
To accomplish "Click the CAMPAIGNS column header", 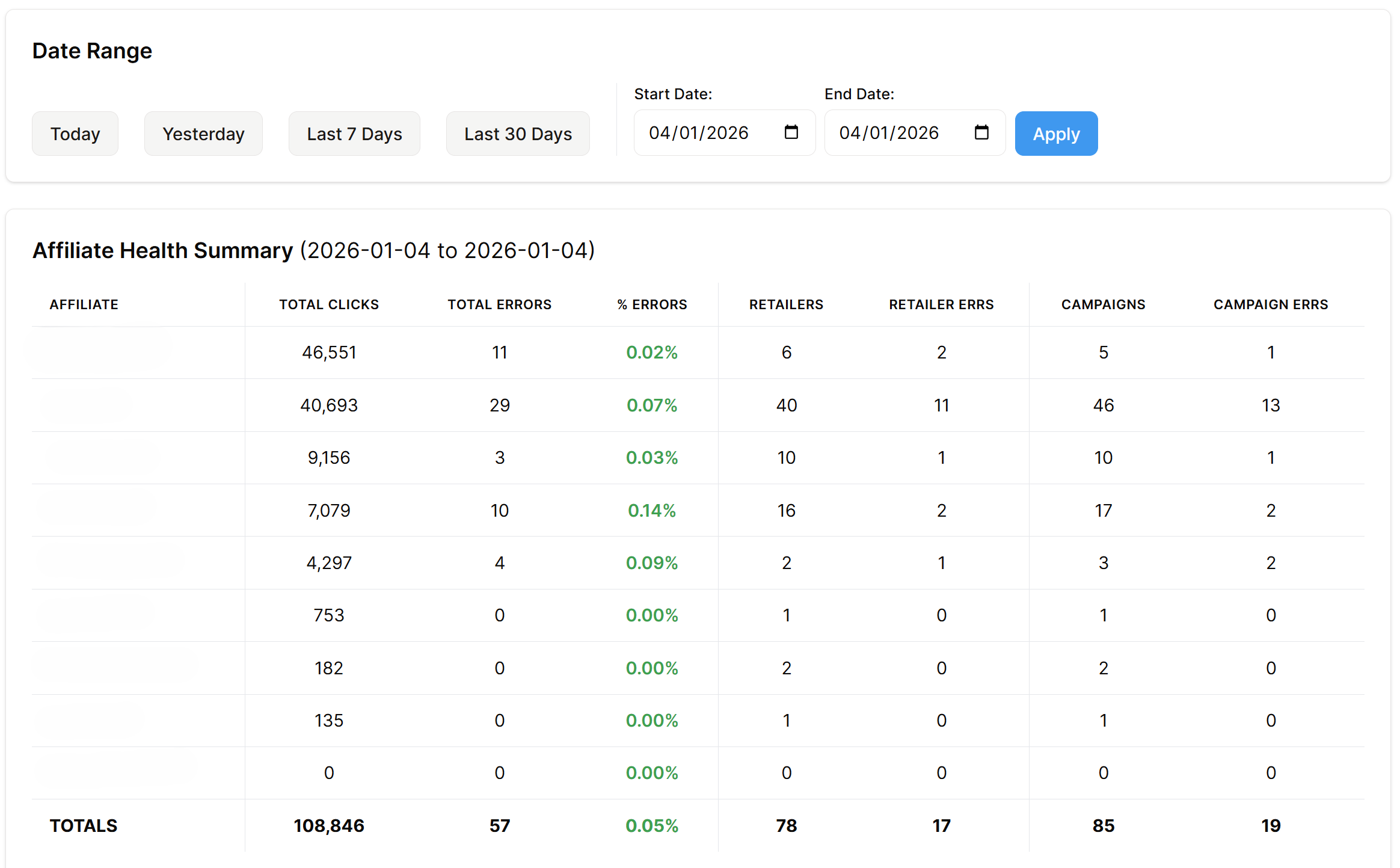I will pos(1103,304).
